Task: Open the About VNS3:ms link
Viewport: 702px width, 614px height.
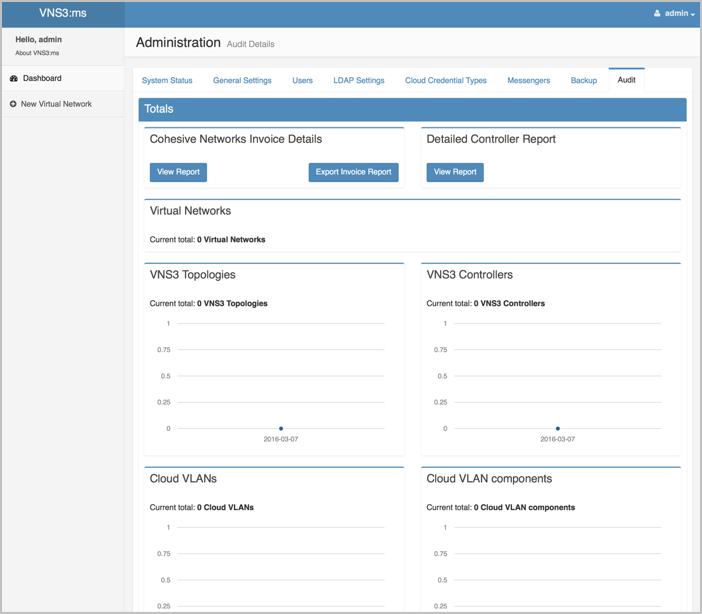Action: [x=37, y=53]
